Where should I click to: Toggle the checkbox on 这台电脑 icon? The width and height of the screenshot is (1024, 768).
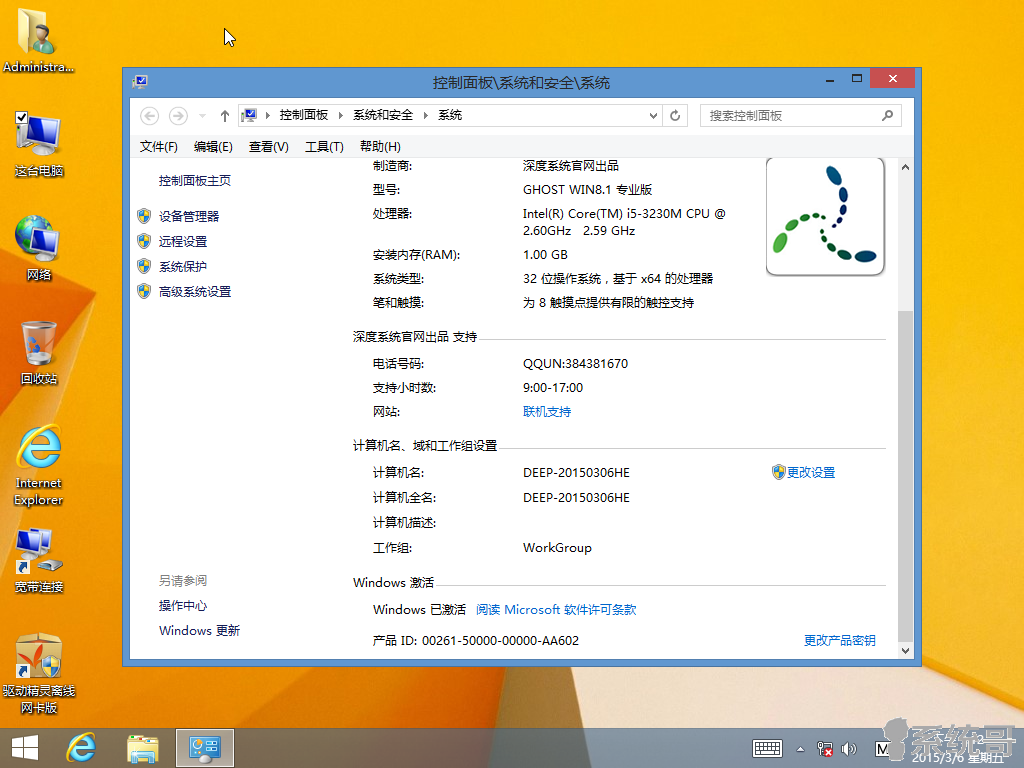pyautogui.click(x=21, y=117)
